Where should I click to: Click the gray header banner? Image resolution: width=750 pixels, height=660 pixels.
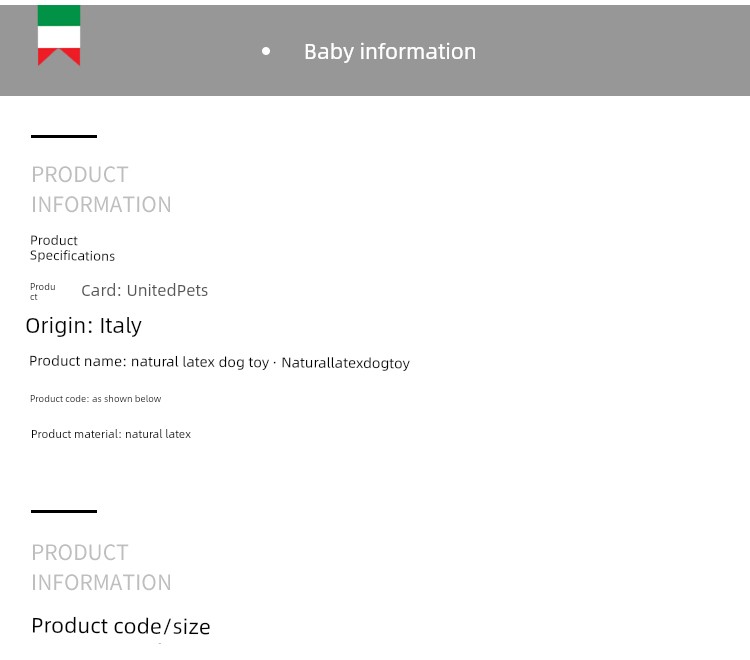(375, 50)
